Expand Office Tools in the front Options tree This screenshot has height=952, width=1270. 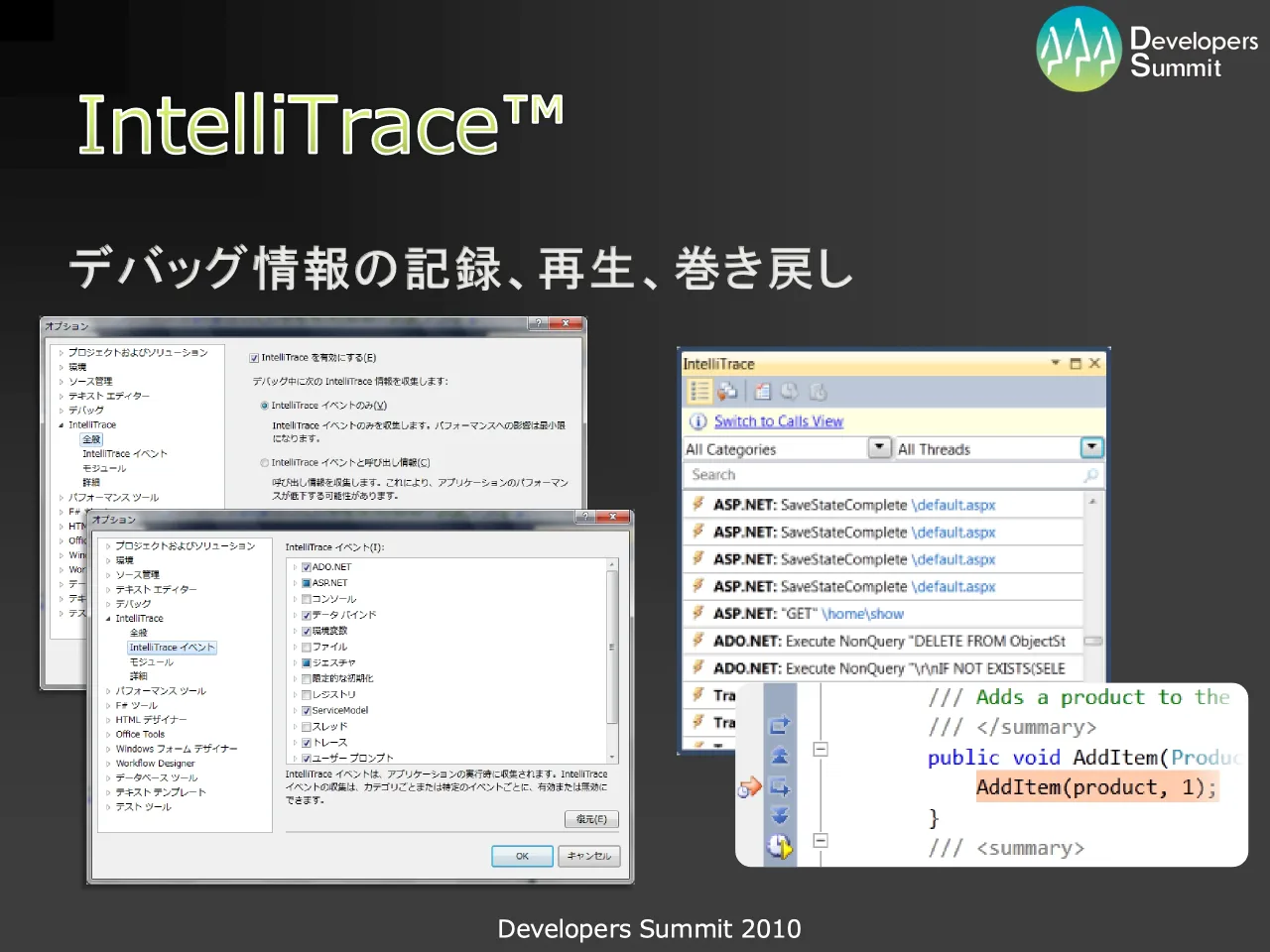point(108,735)
